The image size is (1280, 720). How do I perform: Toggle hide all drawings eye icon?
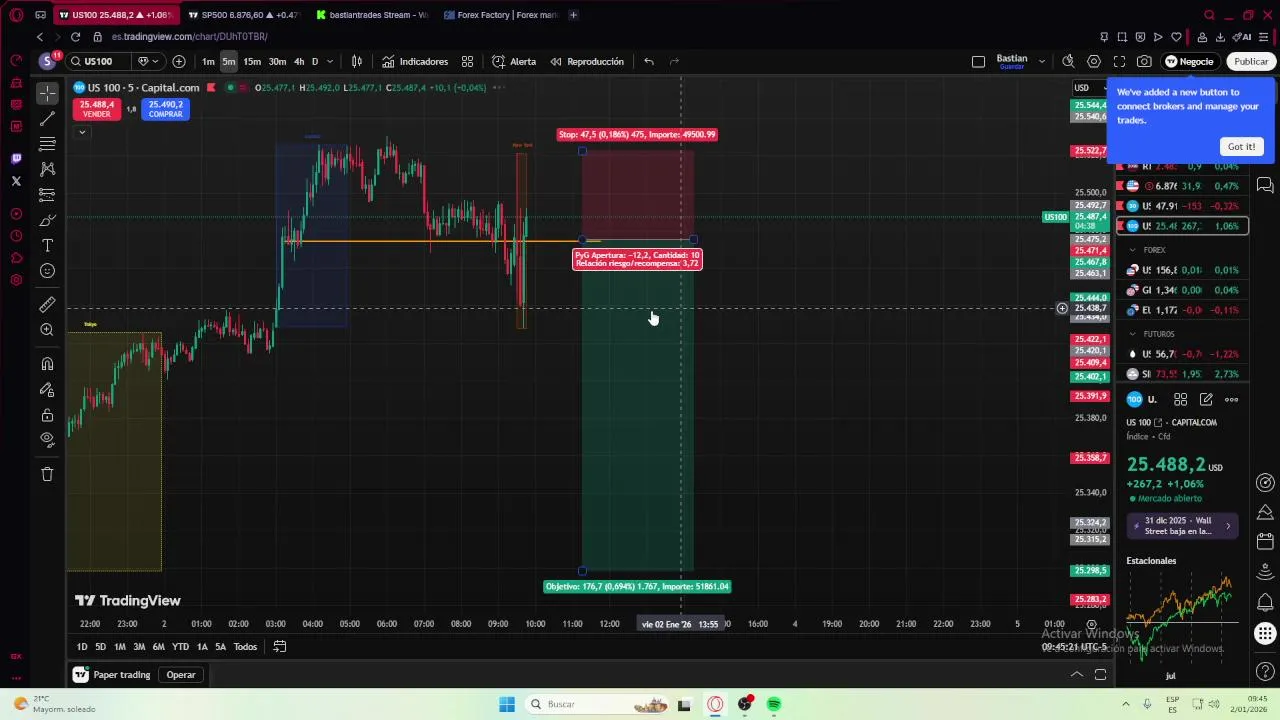[47, 440]
